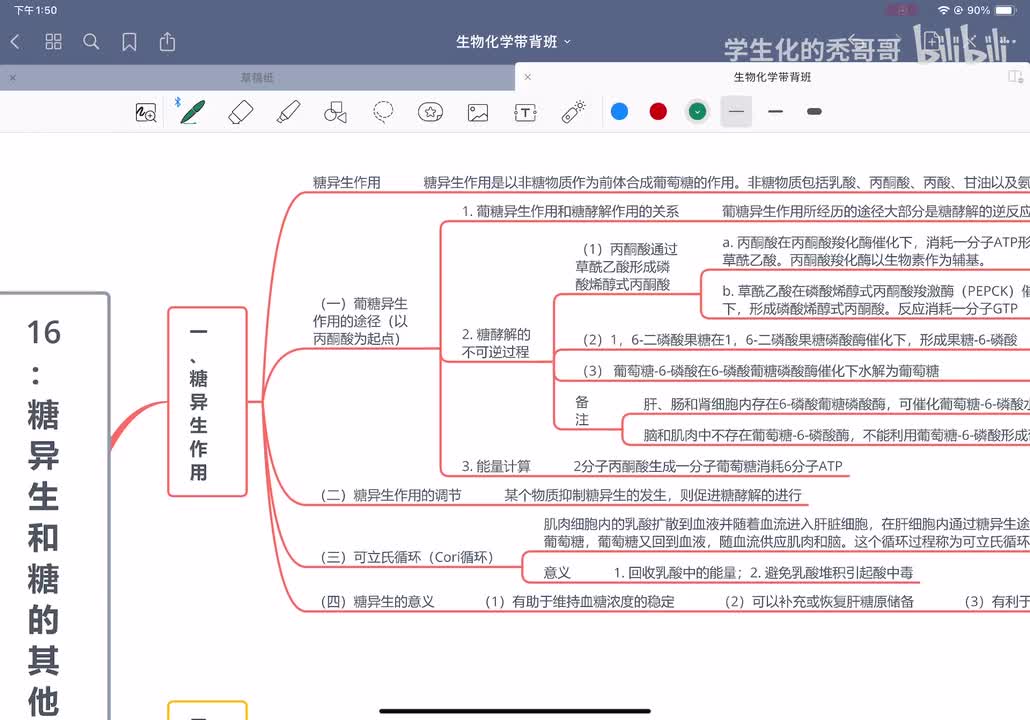
Task: Tap node (1) 丙酮酸通过草酰乙酸形成磷酸烯醇式丙酮酸
Action: point(626,267)
